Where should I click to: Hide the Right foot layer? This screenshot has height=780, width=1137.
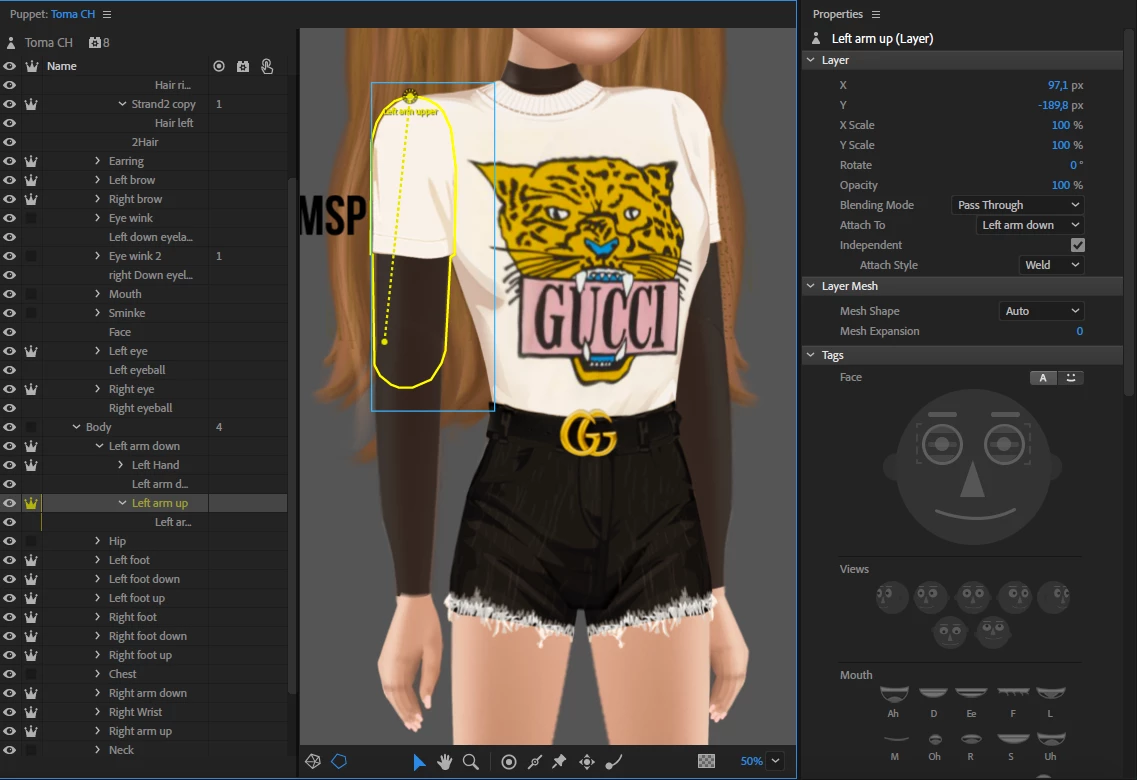tap(9, 617)
